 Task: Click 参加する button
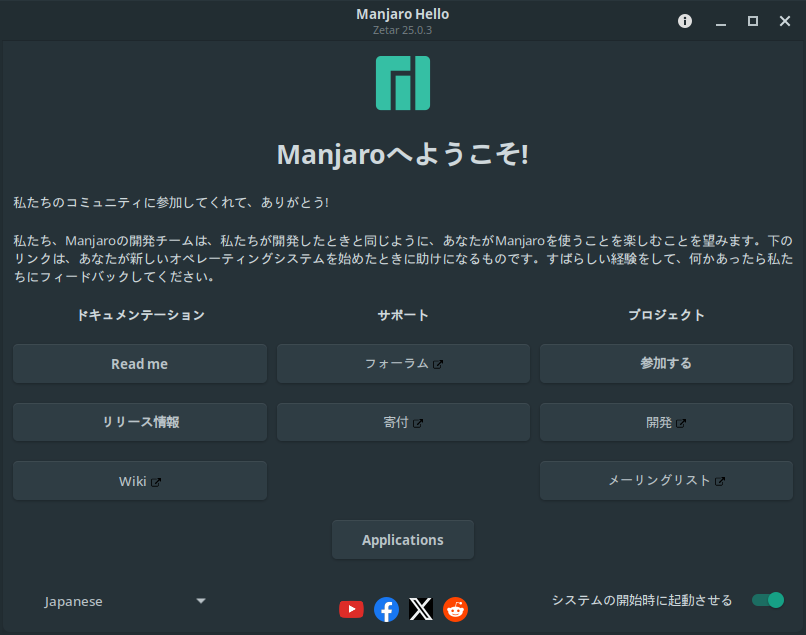(666, 364)
